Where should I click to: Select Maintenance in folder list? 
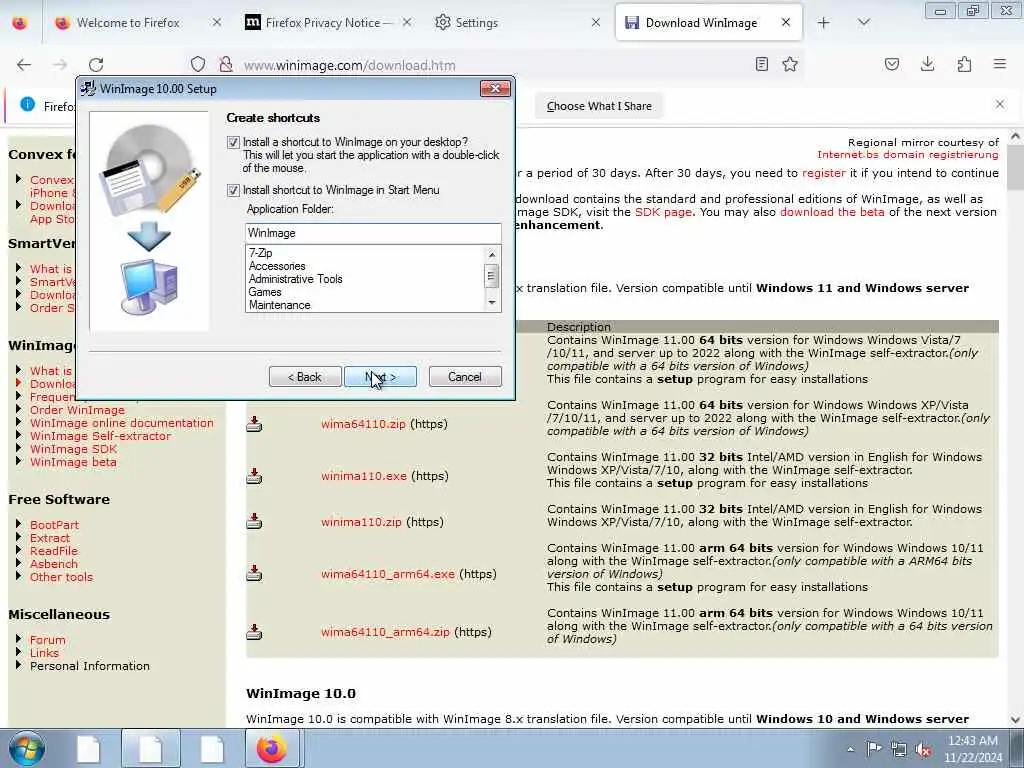tap(280, 305)
